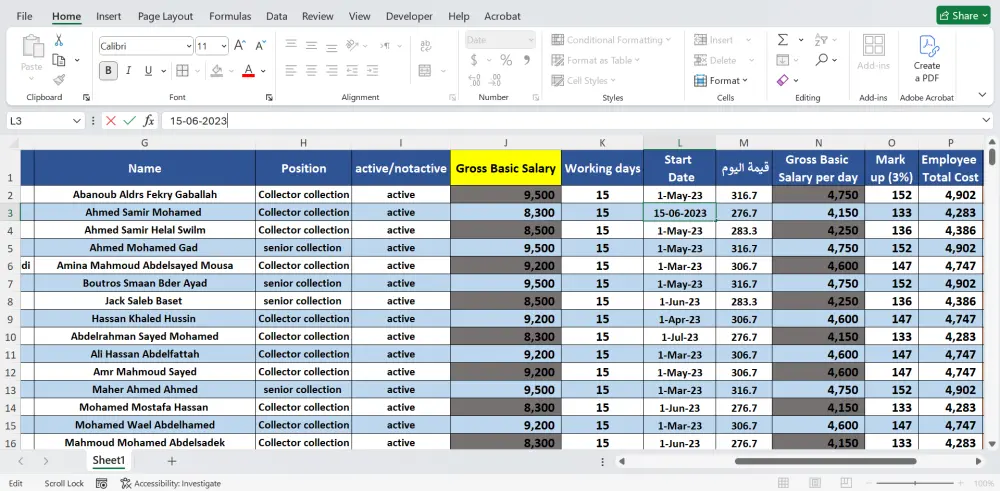Viewport: 1000px width, 491px height.
Task: Open the Developer tab
Action: point(409,17)
